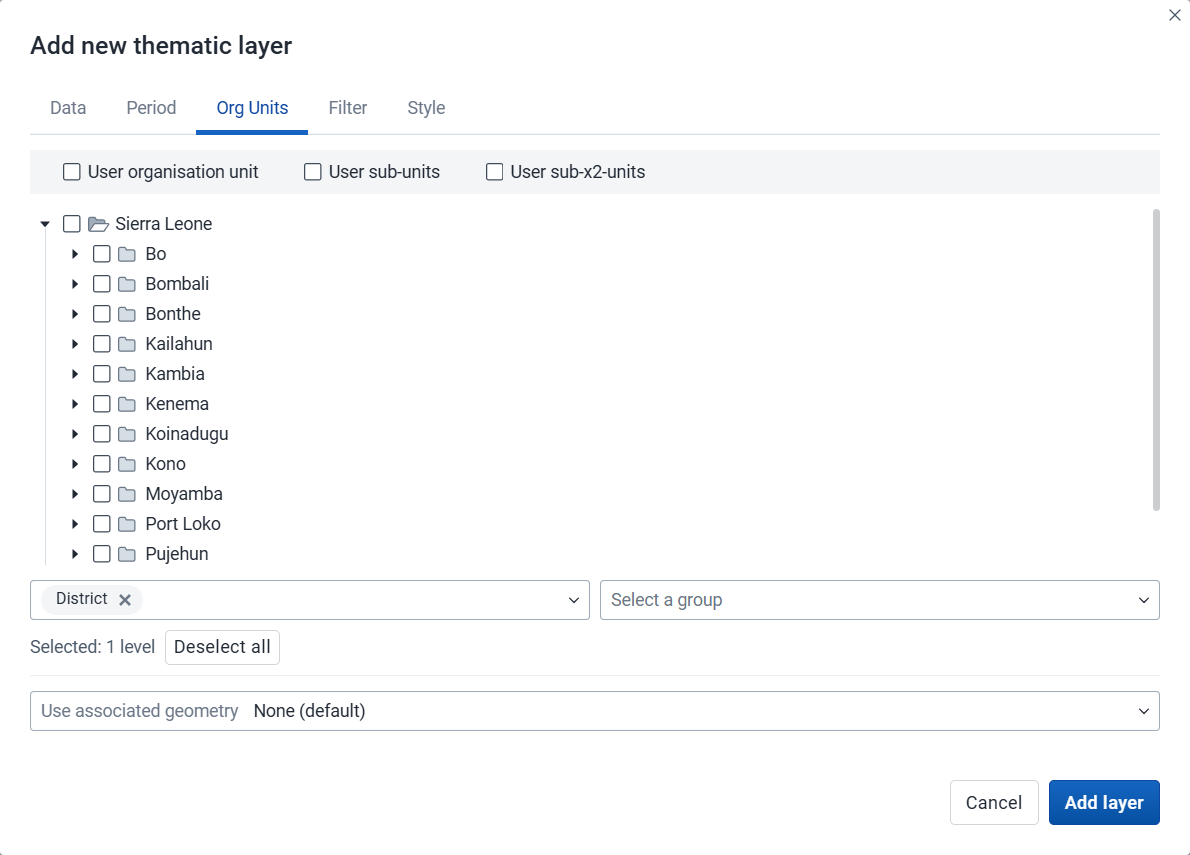Open Use associated geometry dropdown
This screenshot has height=855, width=1190.
pyautogui.click(x=595, y=711)
